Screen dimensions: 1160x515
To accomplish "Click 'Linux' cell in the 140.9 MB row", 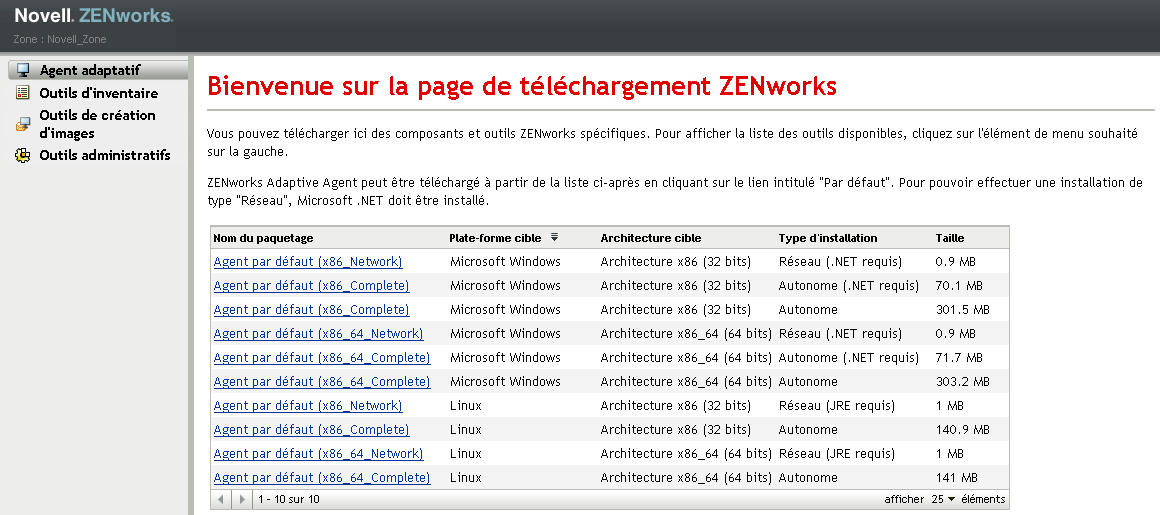I will [465, 430].
